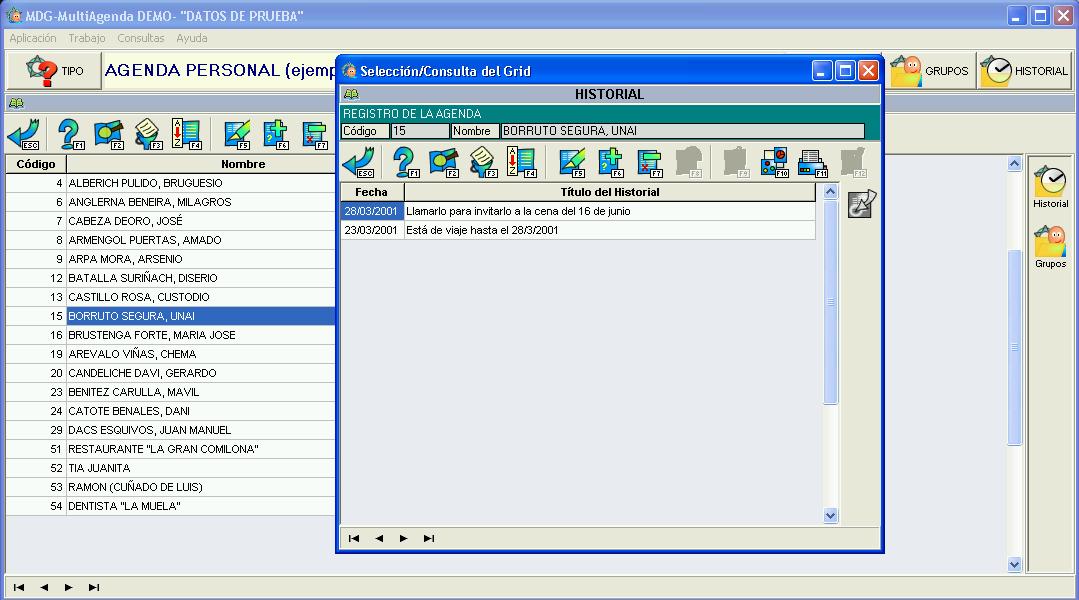
Task: Select contact BATALLA SURIÑACH, DISERIO
Action: (171, 278)
